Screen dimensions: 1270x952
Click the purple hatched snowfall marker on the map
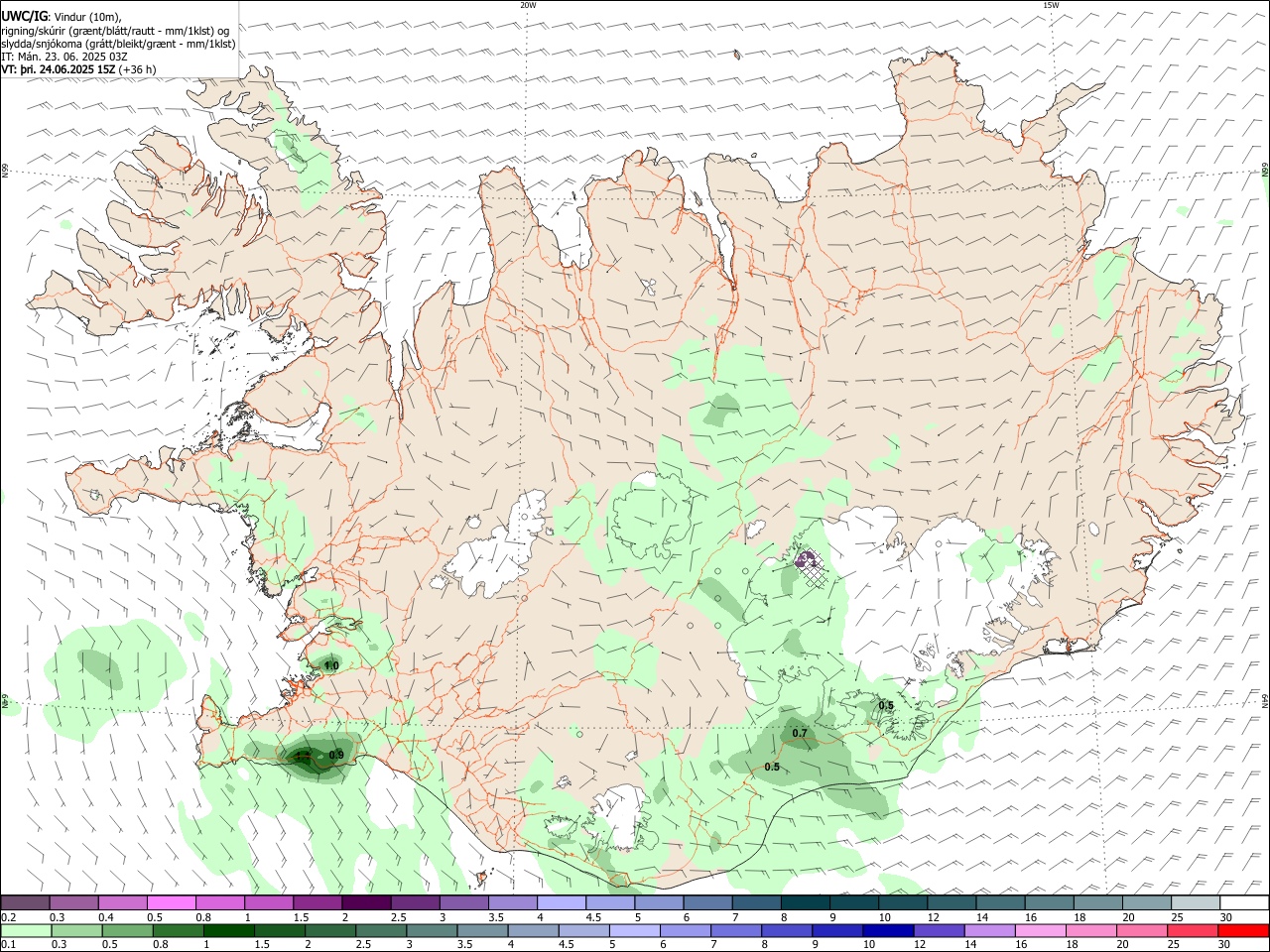[x=812, y=569]
